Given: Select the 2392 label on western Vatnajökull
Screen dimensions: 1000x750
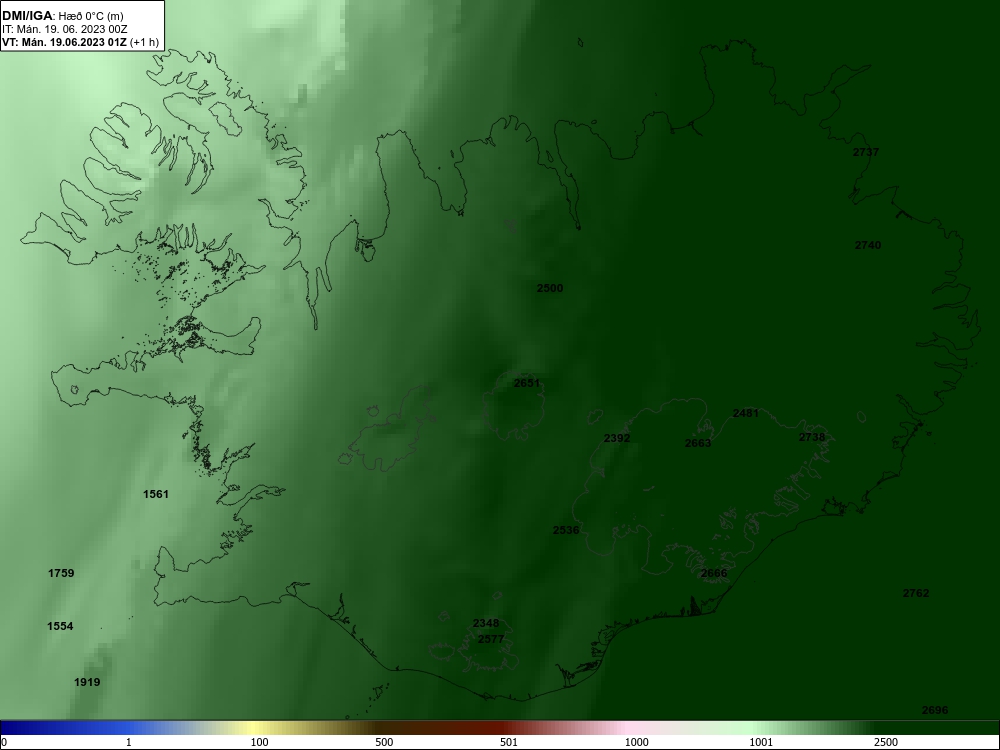Looking at the screenshot, I should click(617, 438).
